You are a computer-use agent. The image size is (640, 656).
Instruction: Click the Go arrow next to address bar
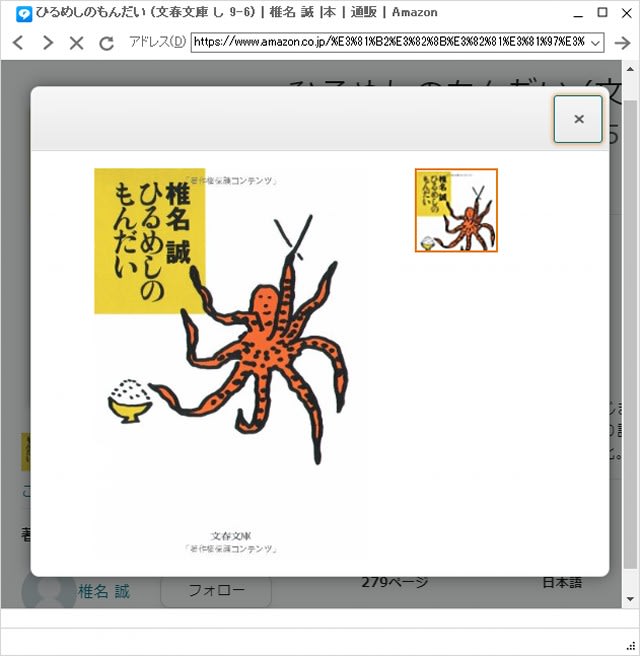click(x=623, y=43)
